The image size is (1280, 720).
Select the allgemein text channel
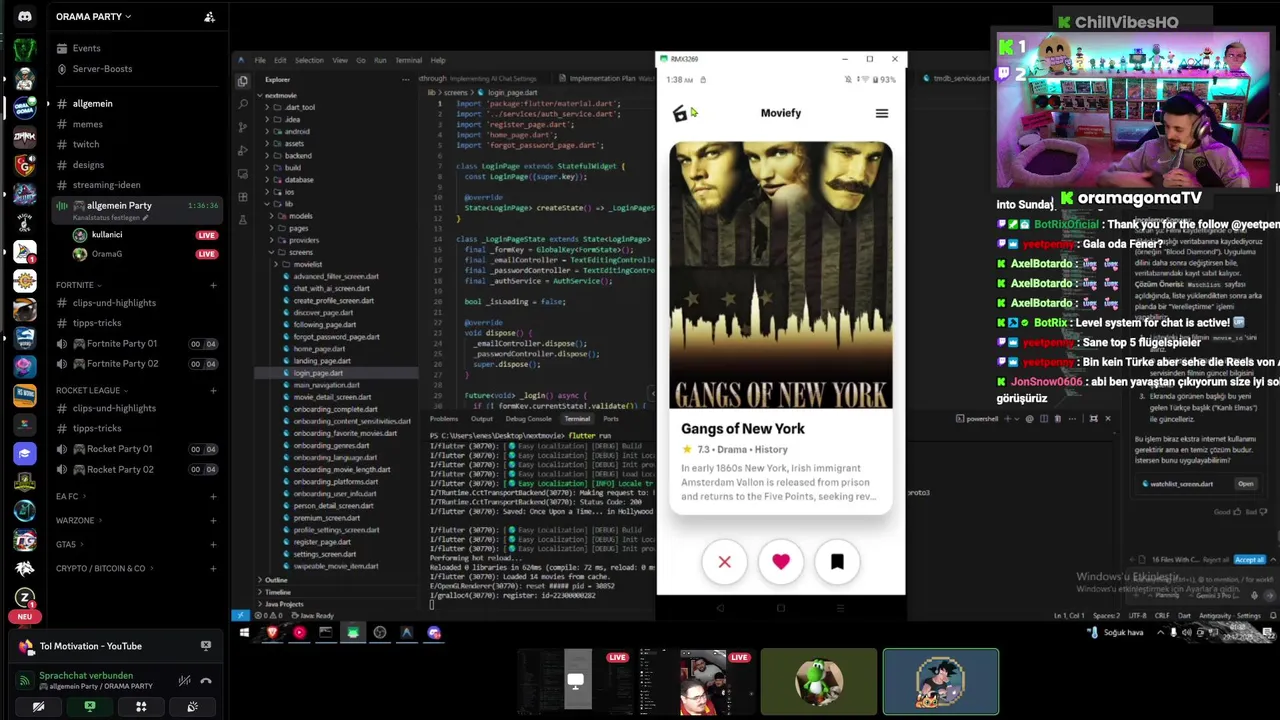point(92,104)
